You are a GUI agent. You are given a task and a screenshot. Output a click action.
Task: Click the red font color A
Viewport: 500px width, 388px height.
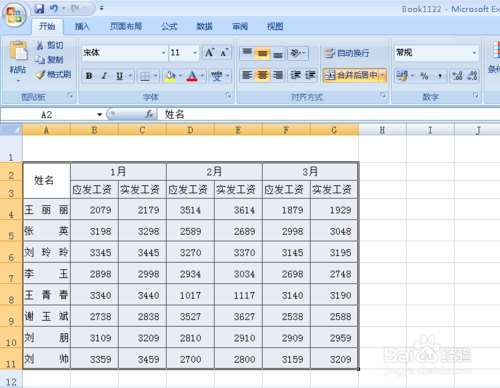click(192, 76)
